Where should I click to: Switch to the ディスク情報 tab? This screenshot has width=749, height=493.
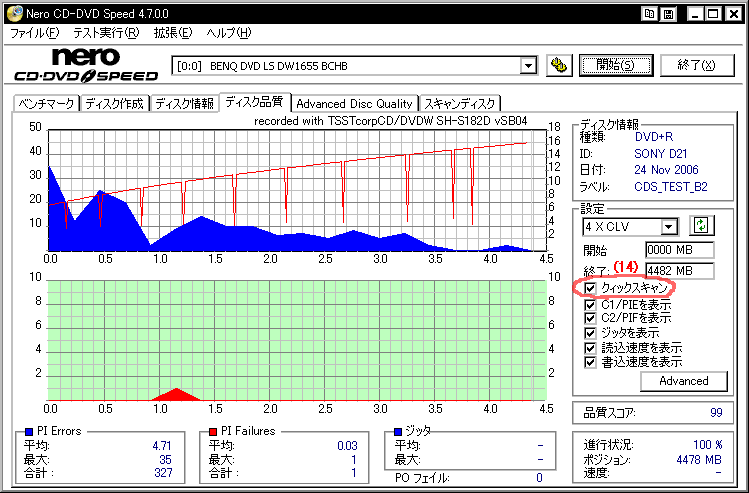point(184,104)
